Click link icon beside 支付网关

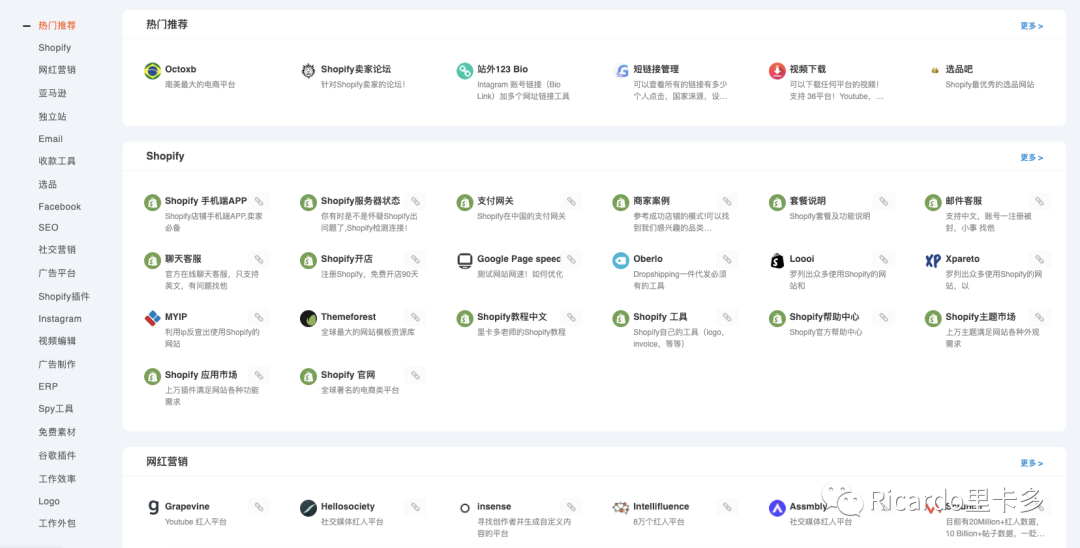pyautogui.click(x=571, y=202)
